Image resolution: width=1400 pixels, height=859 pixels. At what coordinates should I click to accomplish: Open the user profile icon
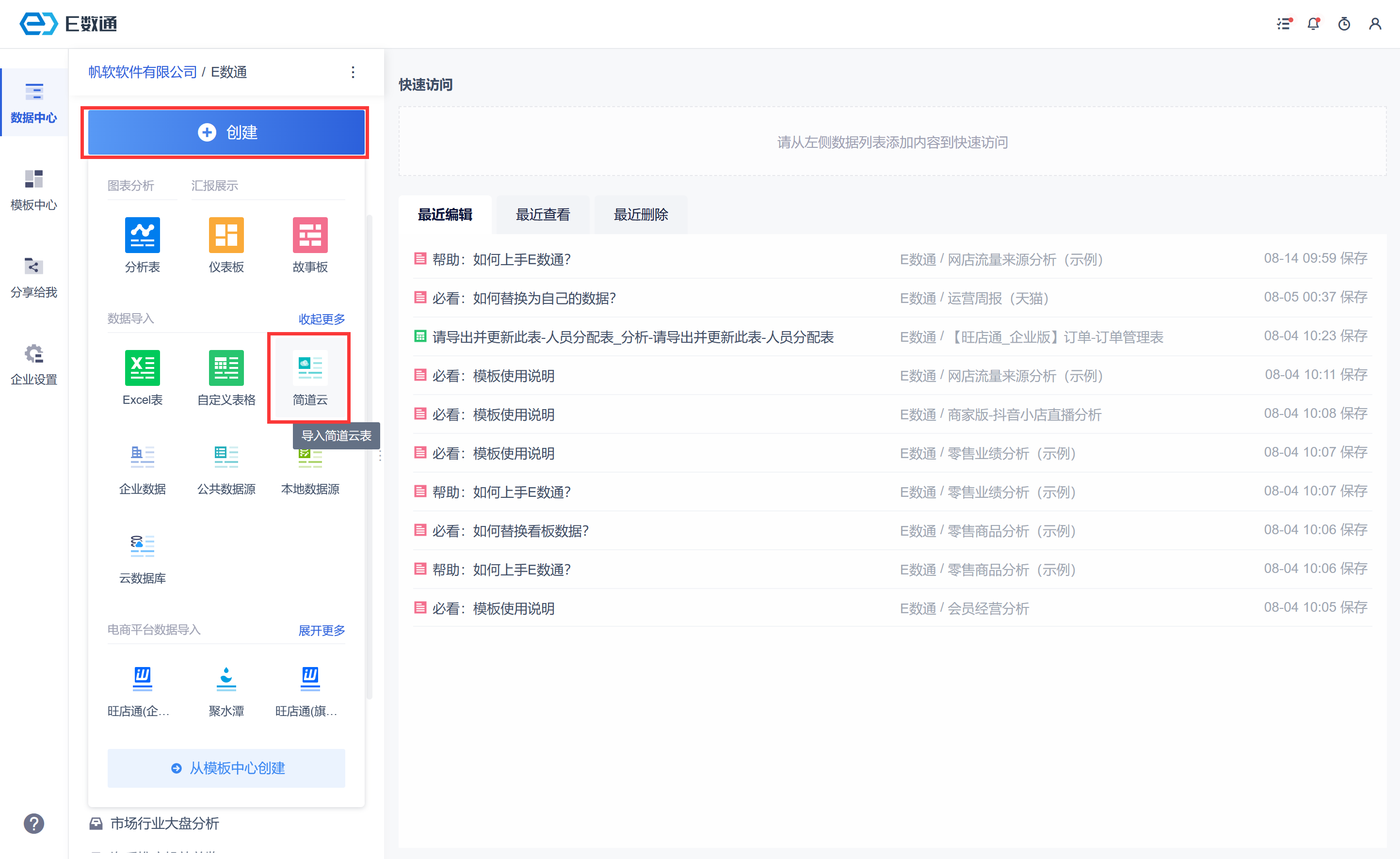coord(1374,24)
